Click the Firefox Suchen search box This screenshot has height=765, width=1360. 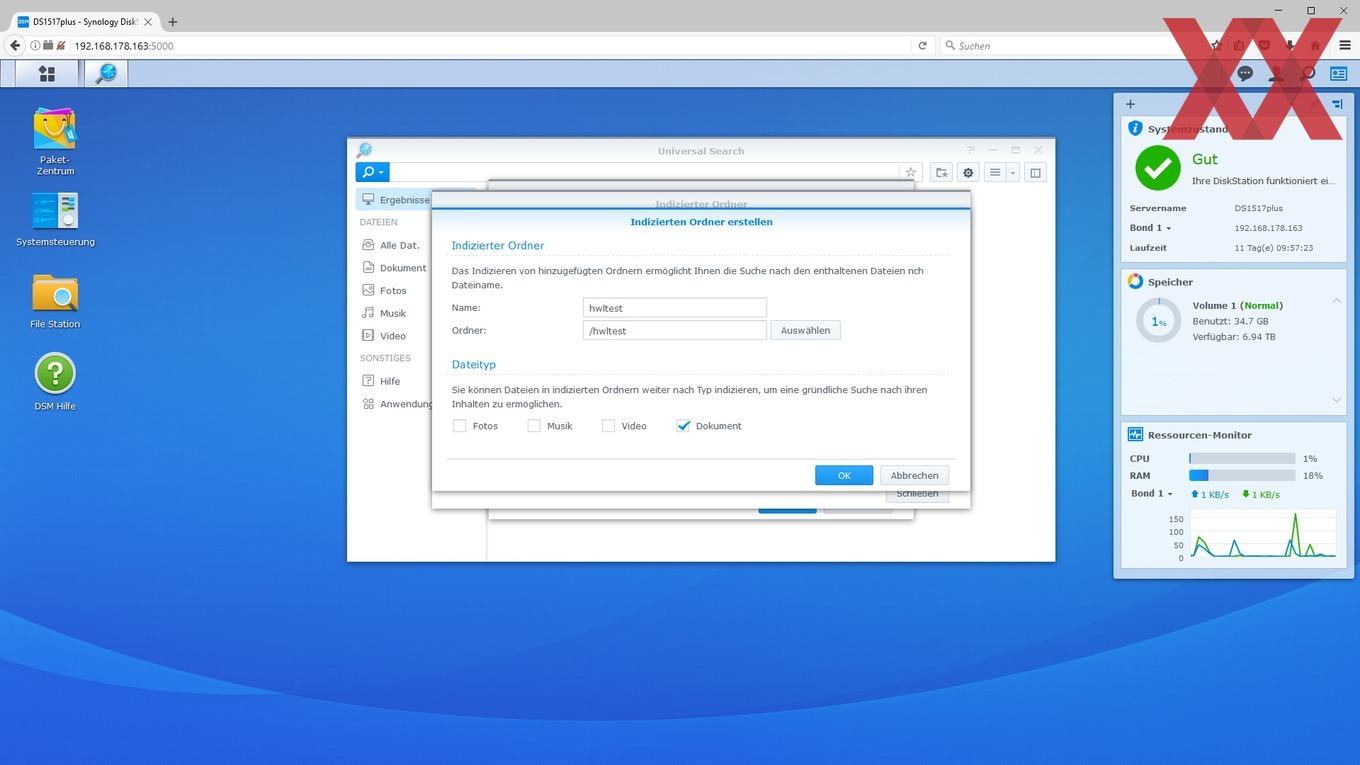1070,45
